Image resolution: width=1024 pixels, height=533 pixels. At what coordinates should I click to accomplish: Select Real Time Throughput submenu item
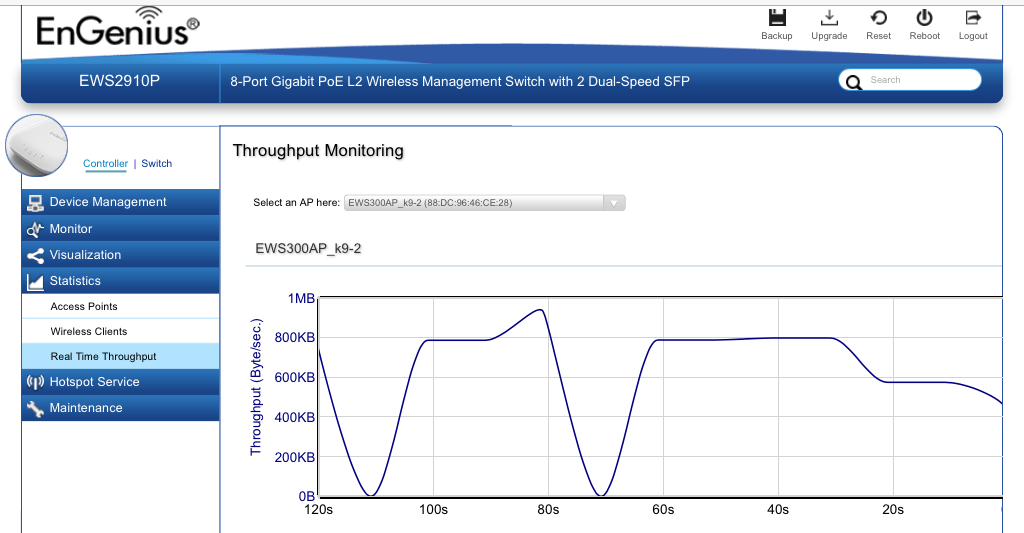[x=121, y=356]
